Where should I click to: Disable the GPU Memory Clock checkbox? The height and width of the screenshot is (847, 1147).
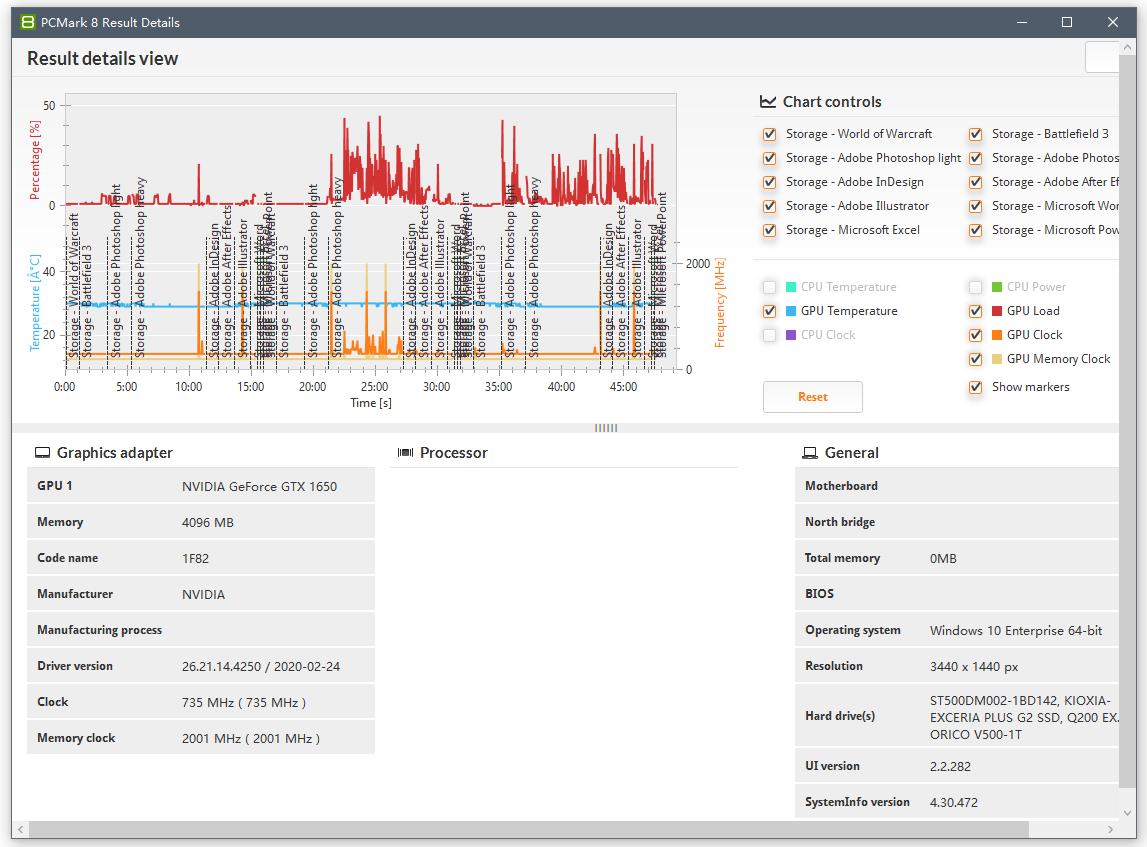coord(975,359)
